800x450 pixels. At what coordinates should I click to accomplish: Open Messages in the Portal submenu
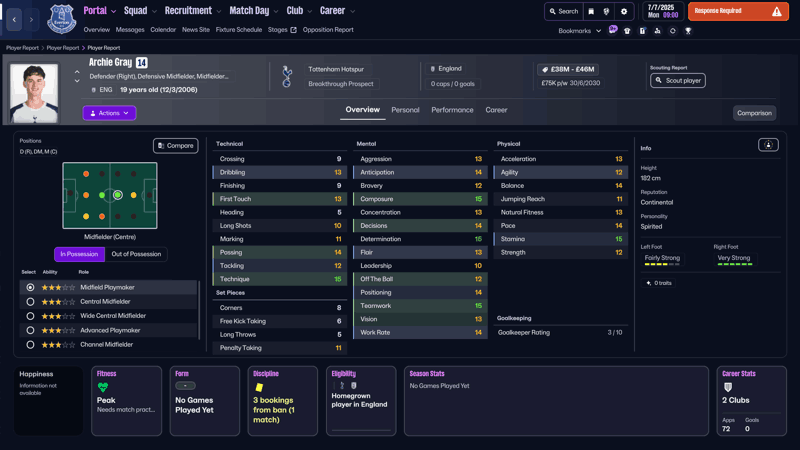(x=130, y=30)
